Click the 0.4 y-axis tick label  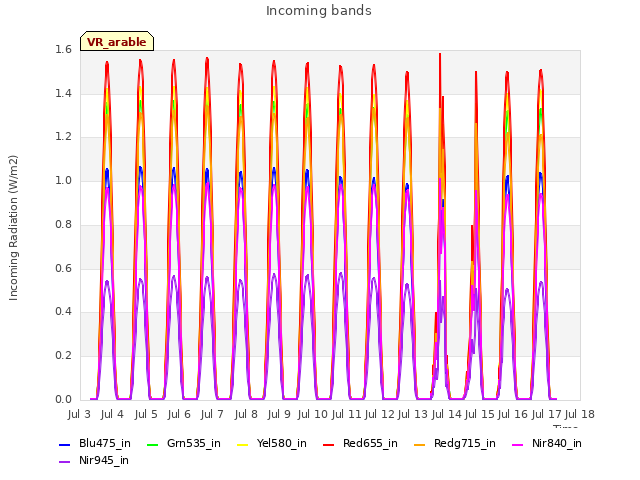pos(63,312)
